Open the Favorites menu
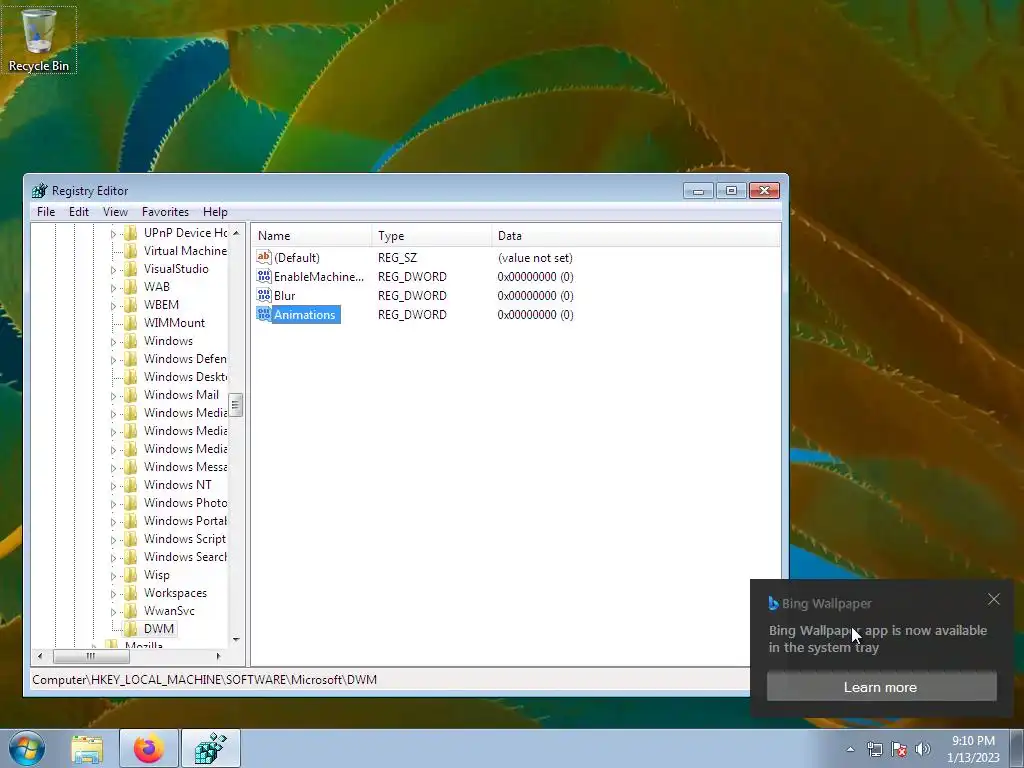The image size is (1024, 768). pyautogui.click(x=165, y=212)
